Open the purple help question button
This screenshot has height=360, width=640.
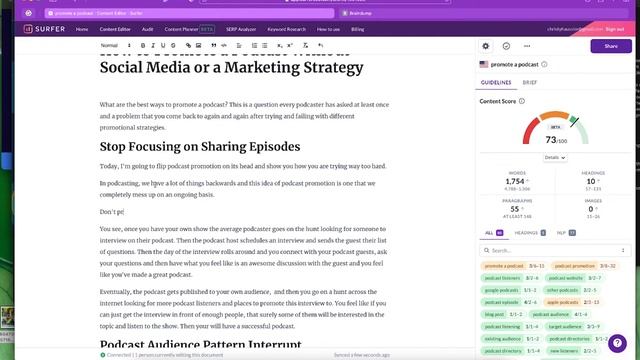617,343
